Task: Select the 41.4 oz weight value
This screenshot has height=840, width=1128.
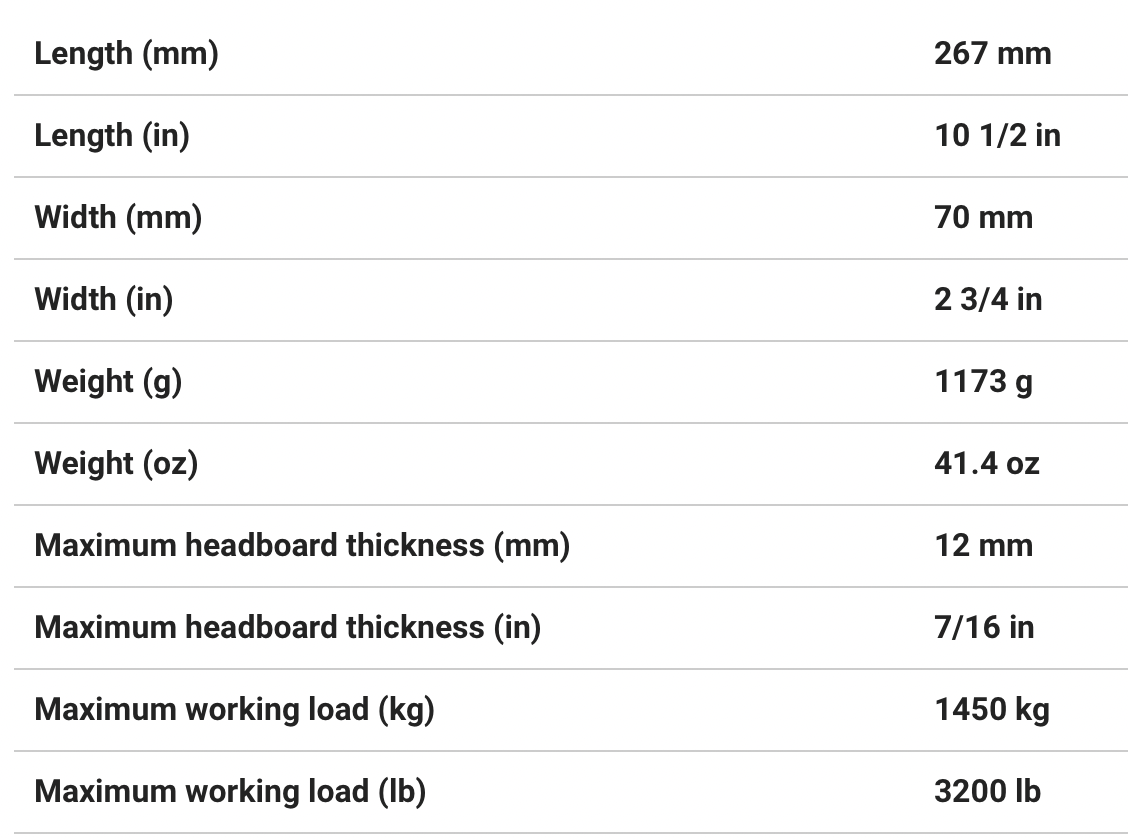Action: [x=986, y=463]
